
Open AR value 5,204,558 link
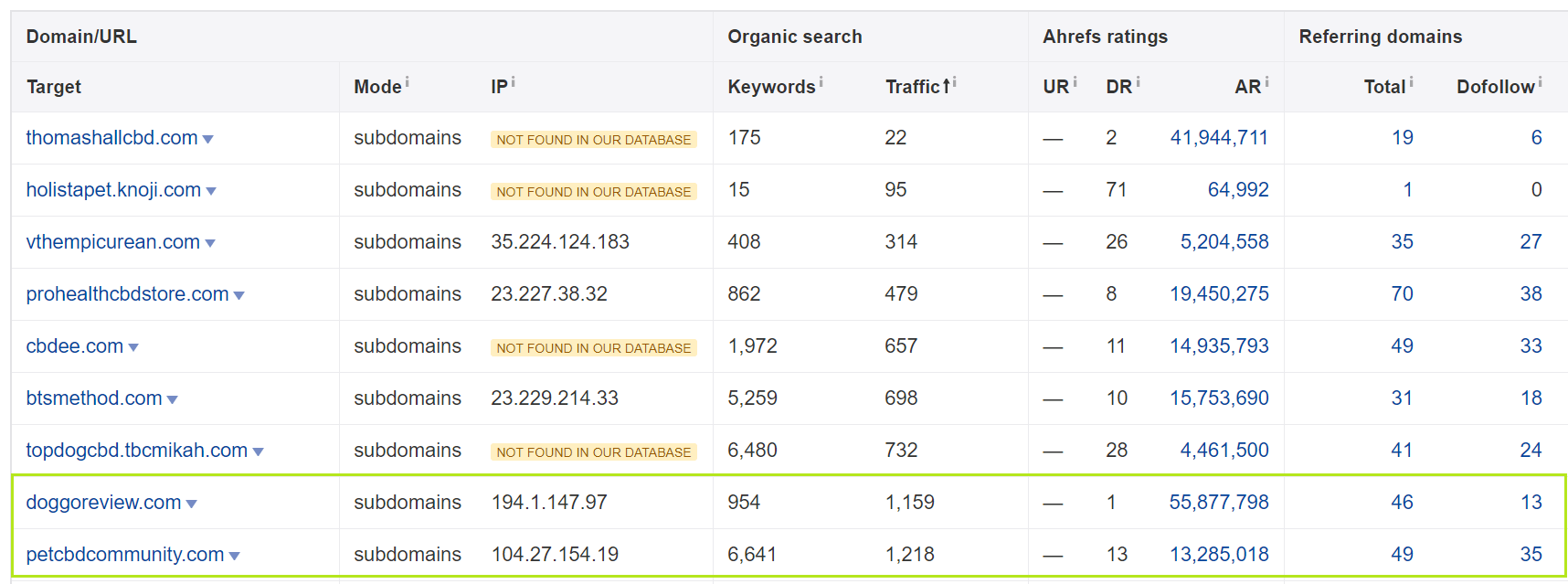(x=1224, y=242)
